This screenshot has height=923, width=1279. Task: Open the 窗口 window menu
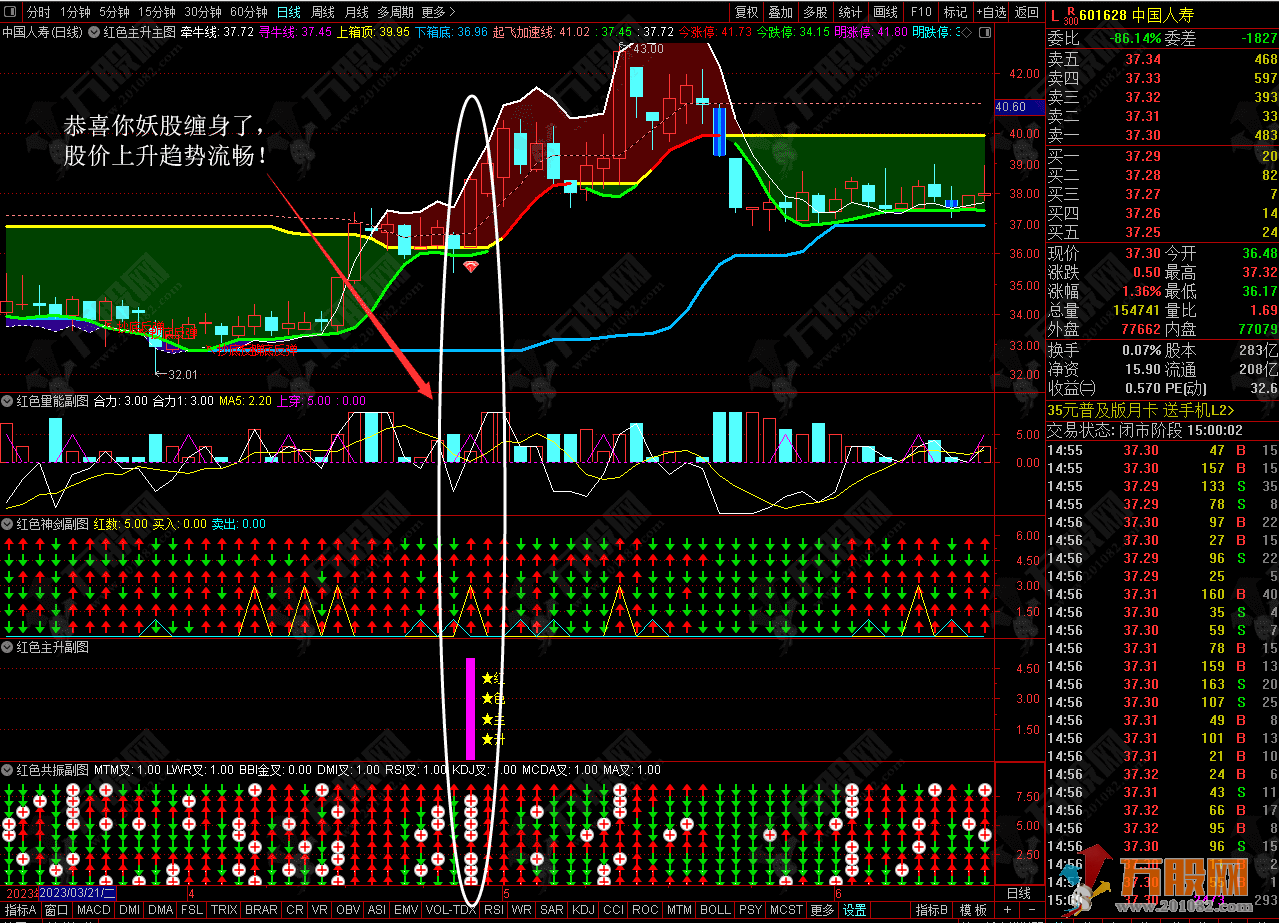(x=57, y=911)
